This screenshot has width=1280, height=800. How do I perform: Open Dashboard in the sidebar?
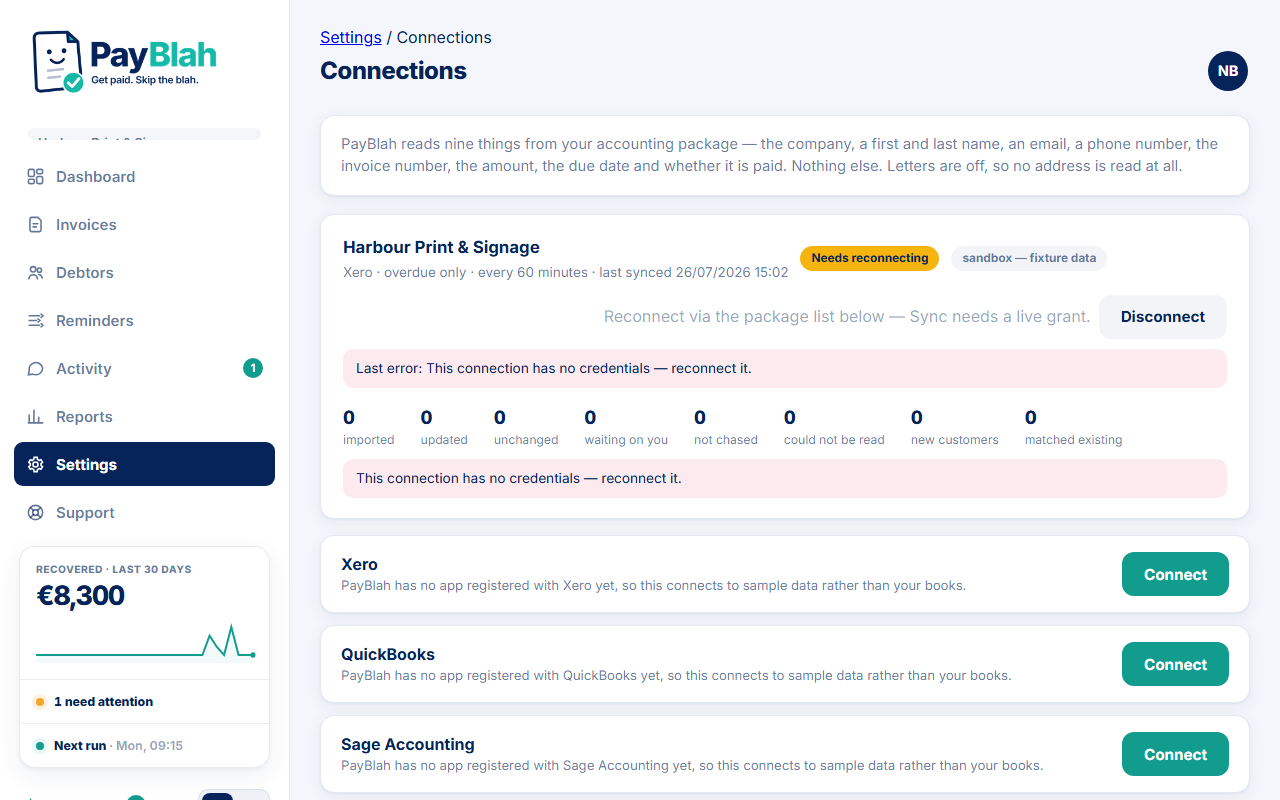click(x=144, y=177)
